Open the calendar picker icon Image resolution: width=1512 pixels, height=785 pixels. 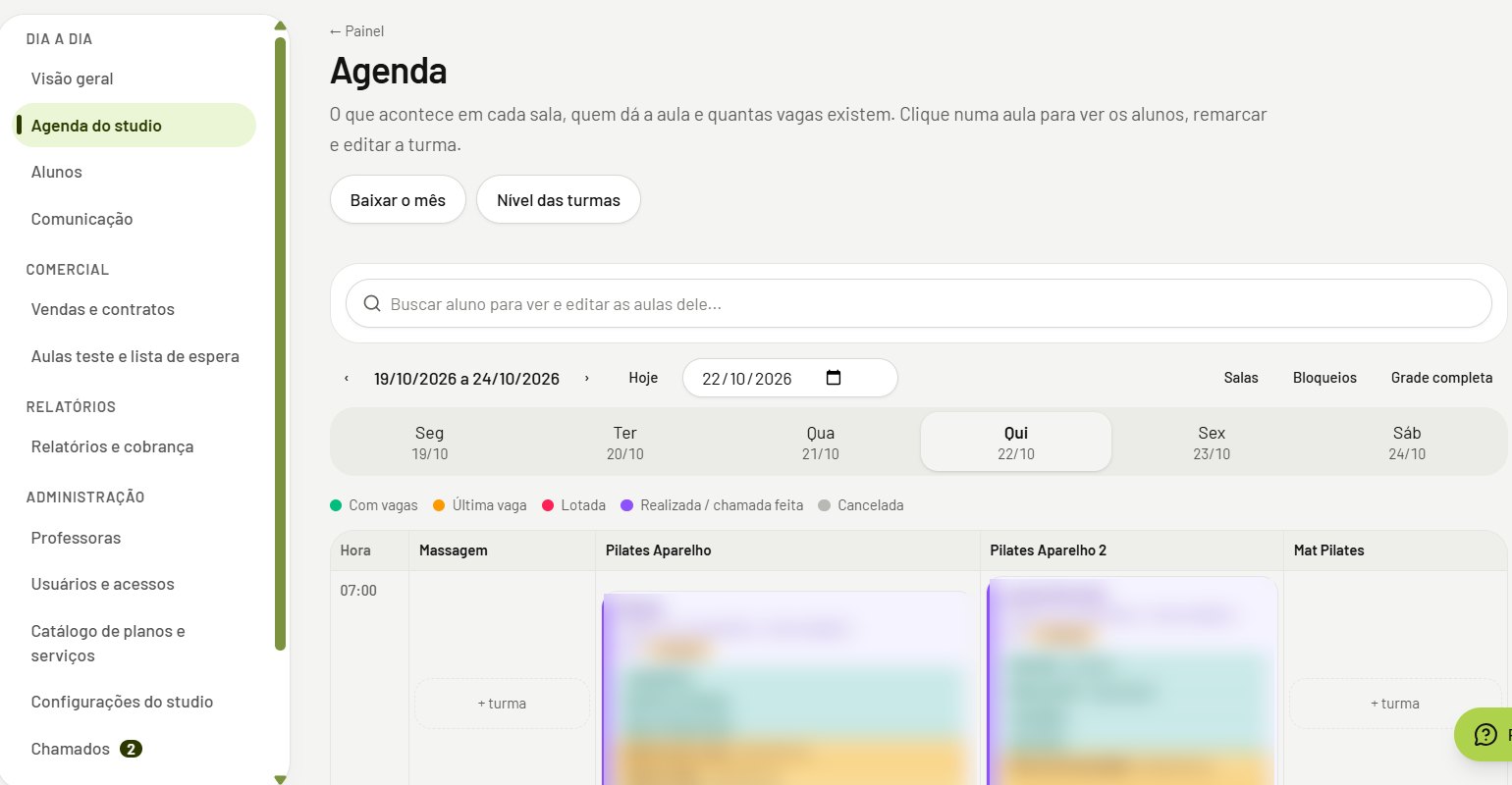click(834, 378)
